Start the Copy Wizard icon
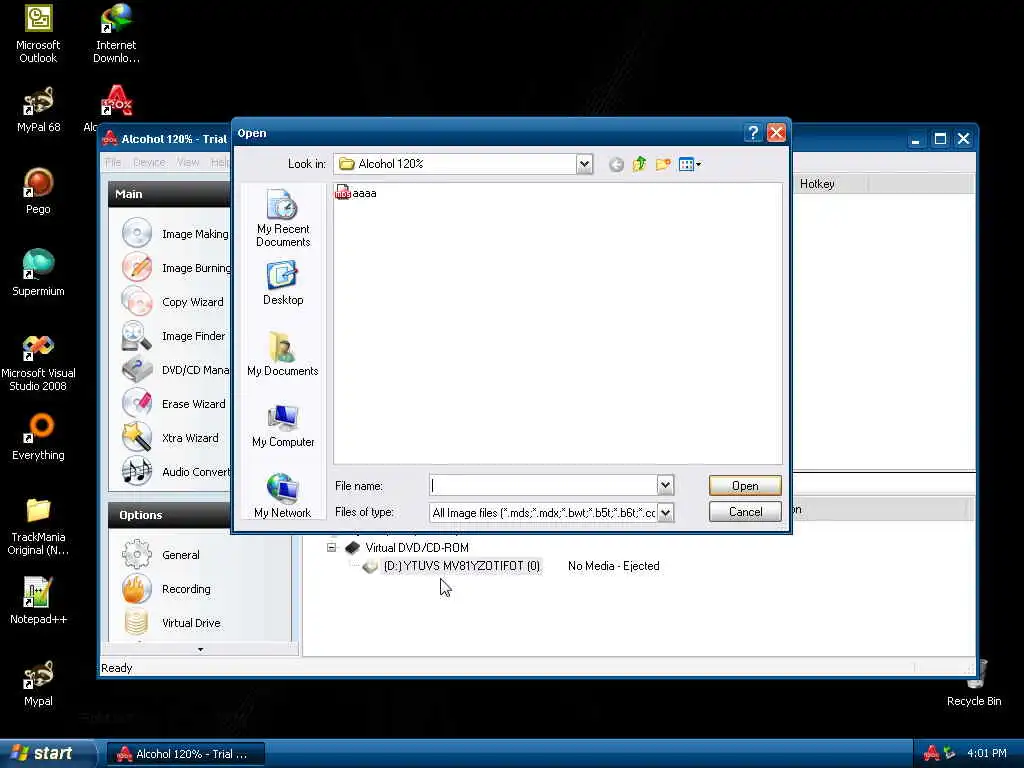The image size is (1024, 768). click(x=136, y=301)
